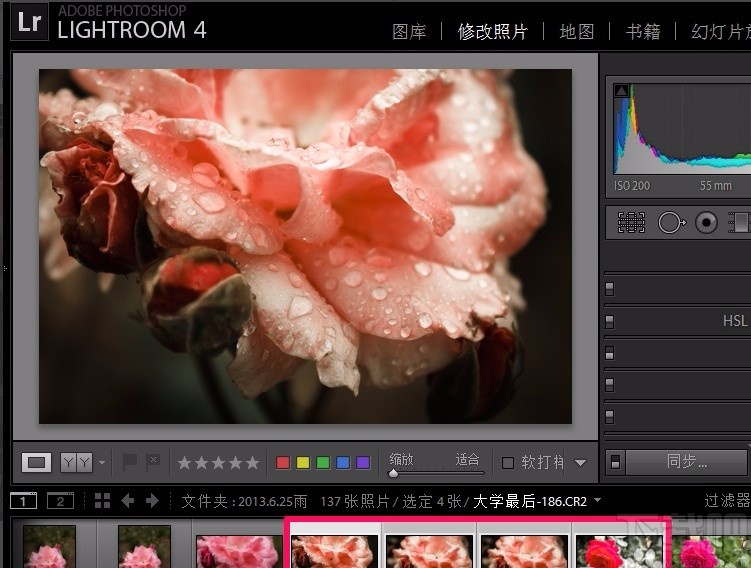This screenshot has height=568, width=751.
Task: Select the Graduated Filter tool
Action: click(739, 223)
